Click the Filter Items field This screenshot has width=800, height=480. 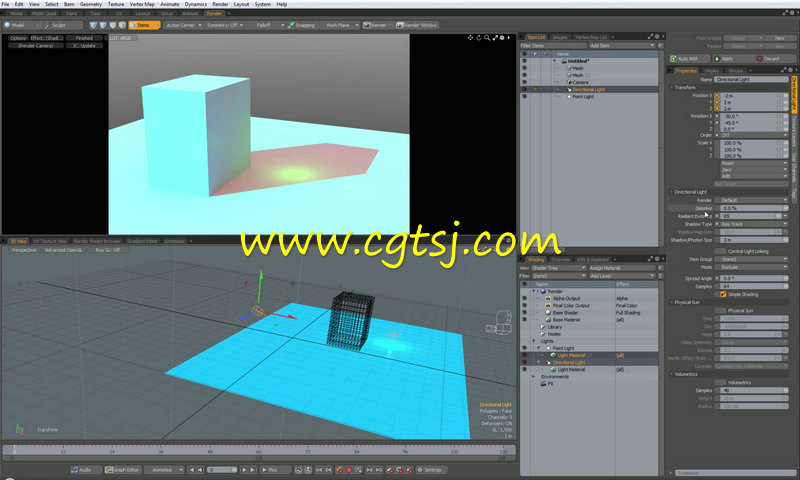point(553,45)
